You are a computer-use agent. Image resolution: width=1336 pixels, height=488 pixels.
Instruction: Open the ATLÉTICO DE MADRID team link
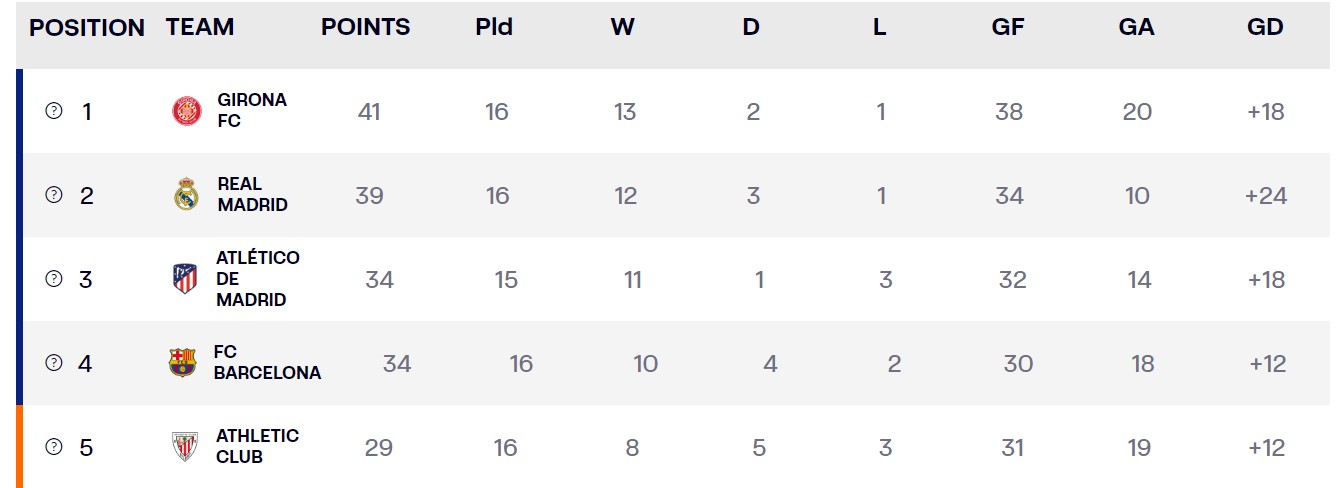point(258,279)
